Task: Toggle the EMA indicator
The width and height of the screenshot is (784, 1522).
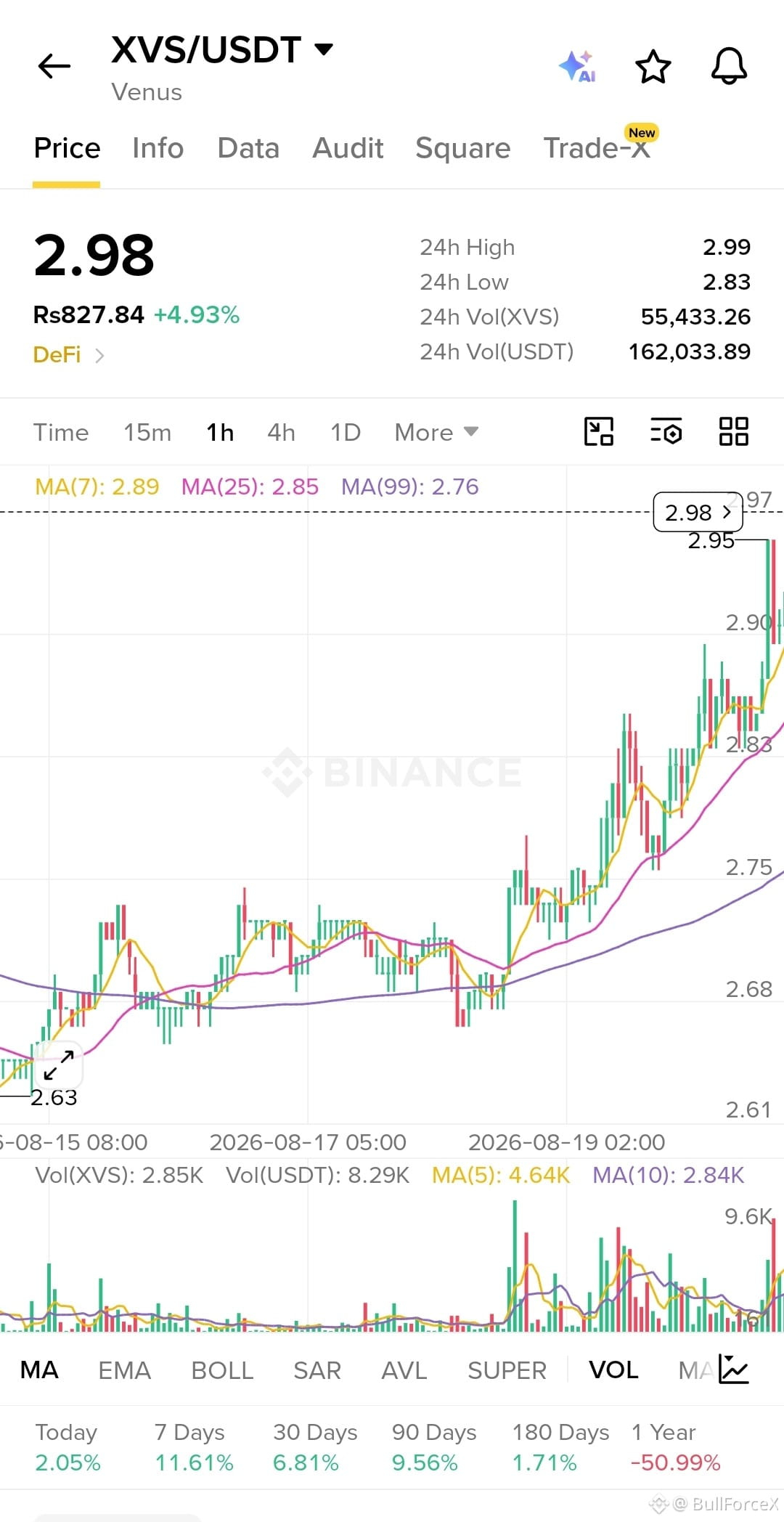Action: (124, 1370)
